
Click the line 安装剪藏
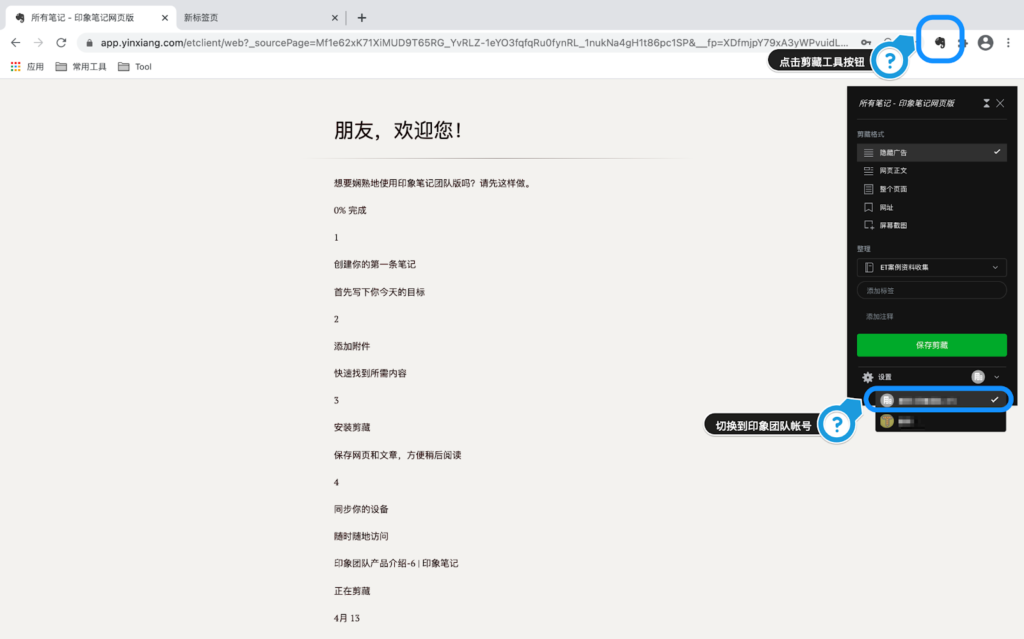coord(352,427)
